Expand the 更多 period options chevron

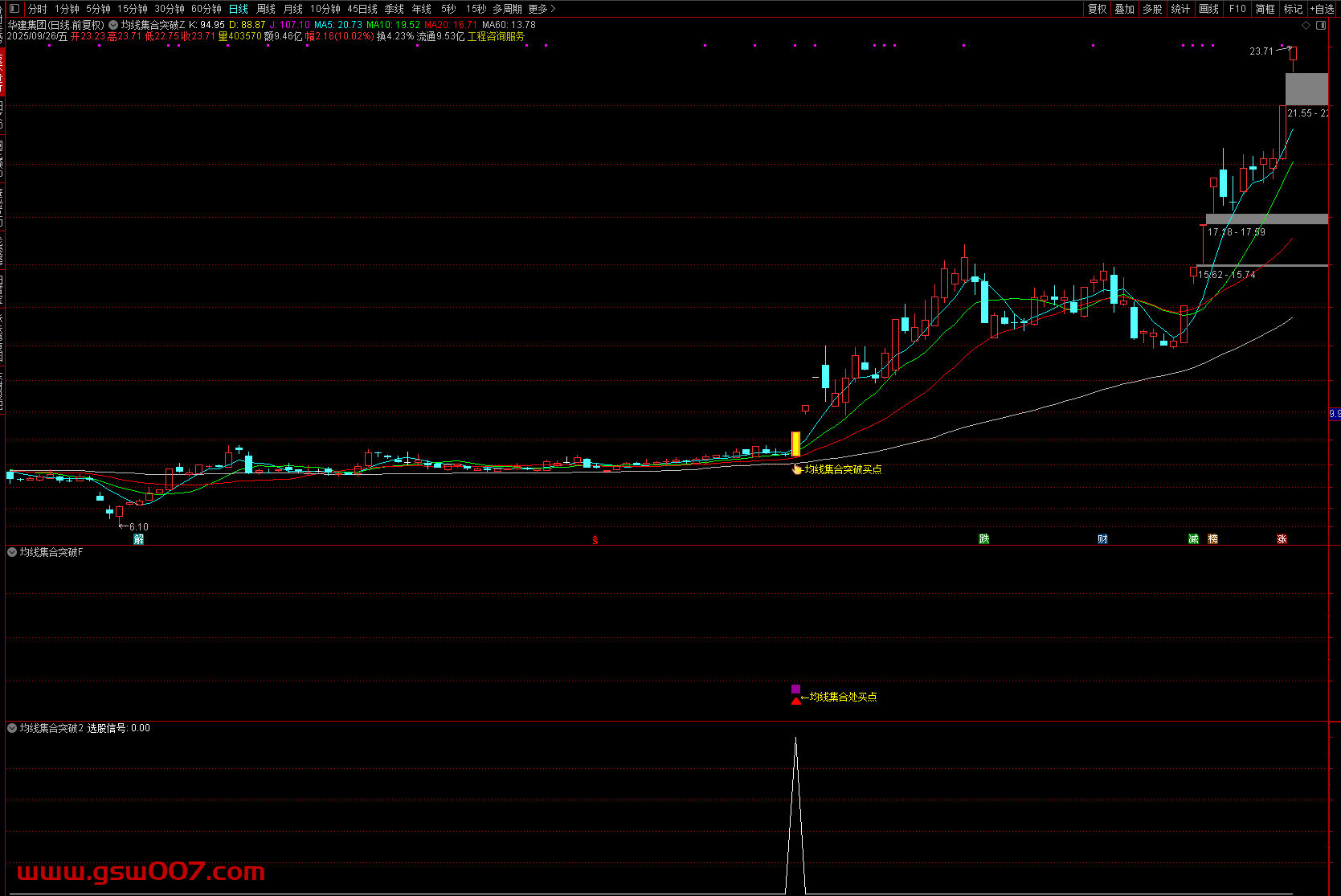pyautogui.click(x=553, y=9)
